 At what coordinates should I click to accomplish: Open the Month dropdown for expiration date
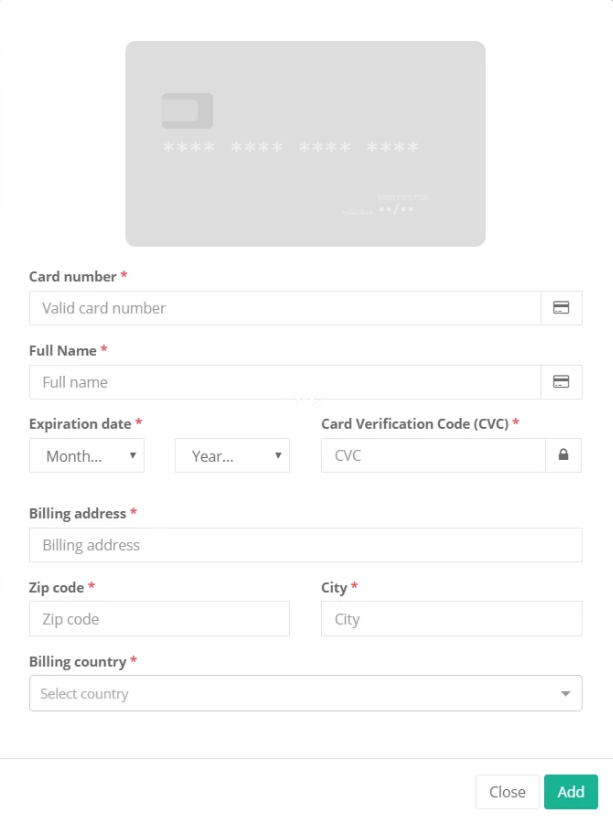(x=87, y=456)
